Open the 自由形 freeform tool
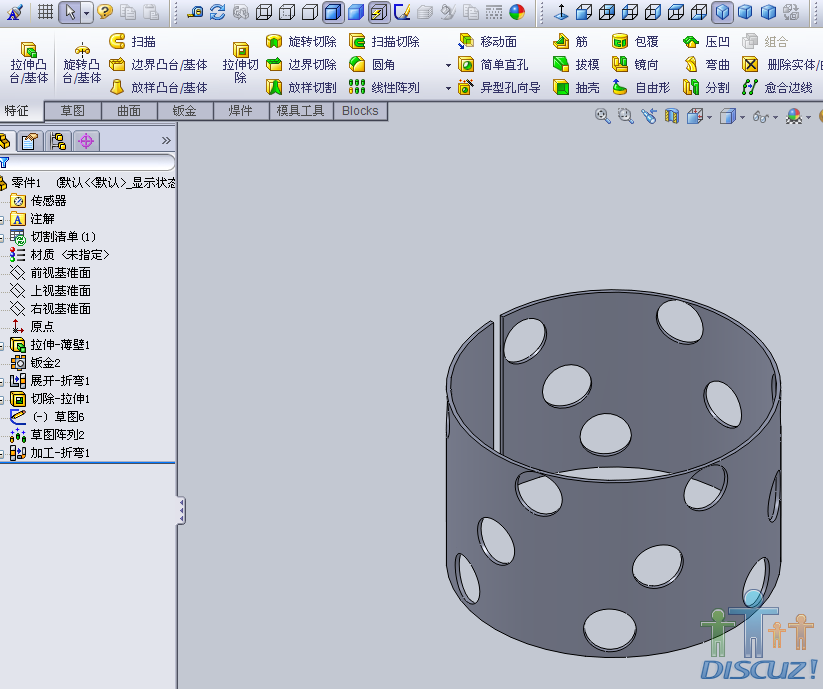823x689 pixels. [641, 87]
